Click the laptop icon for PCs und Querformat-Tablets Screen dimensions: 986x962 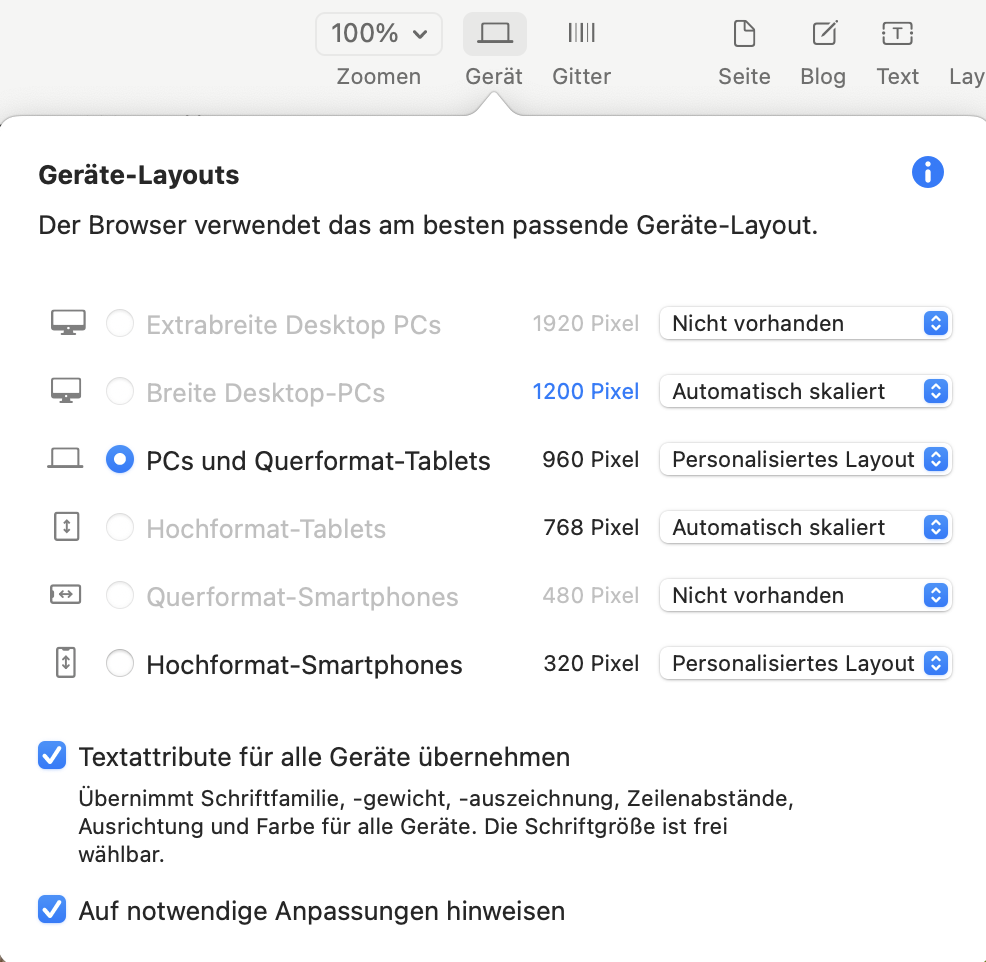click(x=66, y=459)
